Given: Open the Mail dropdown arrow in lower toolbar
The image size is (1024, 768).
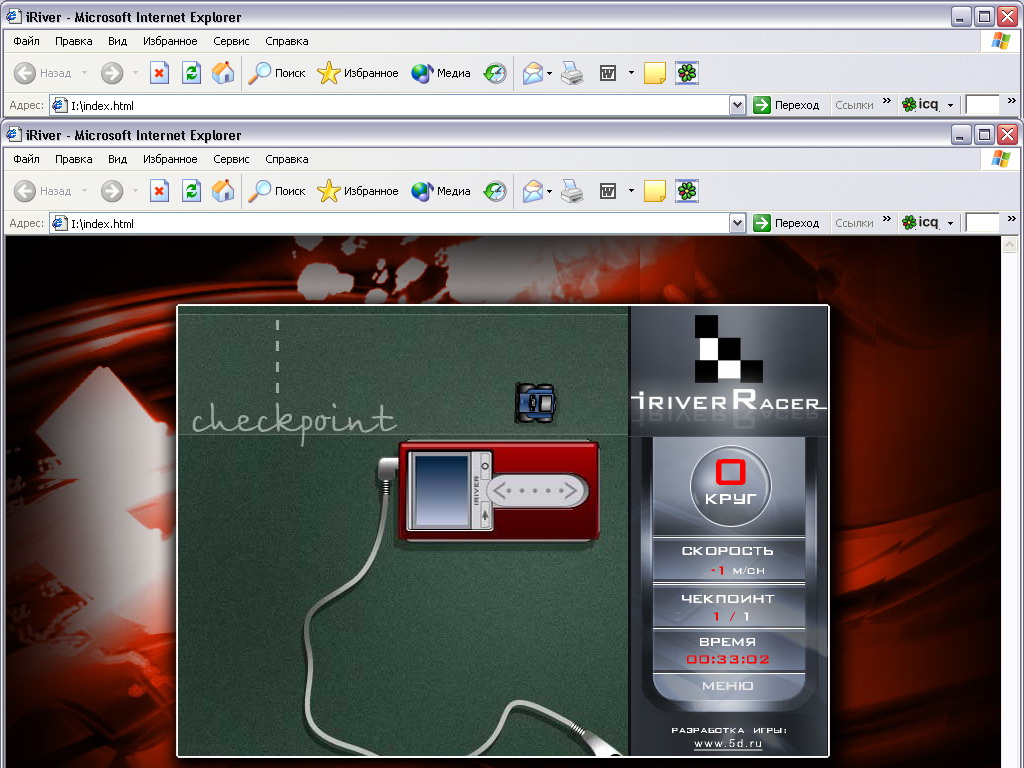Looking at the screenshot, I should pos(550,191).
